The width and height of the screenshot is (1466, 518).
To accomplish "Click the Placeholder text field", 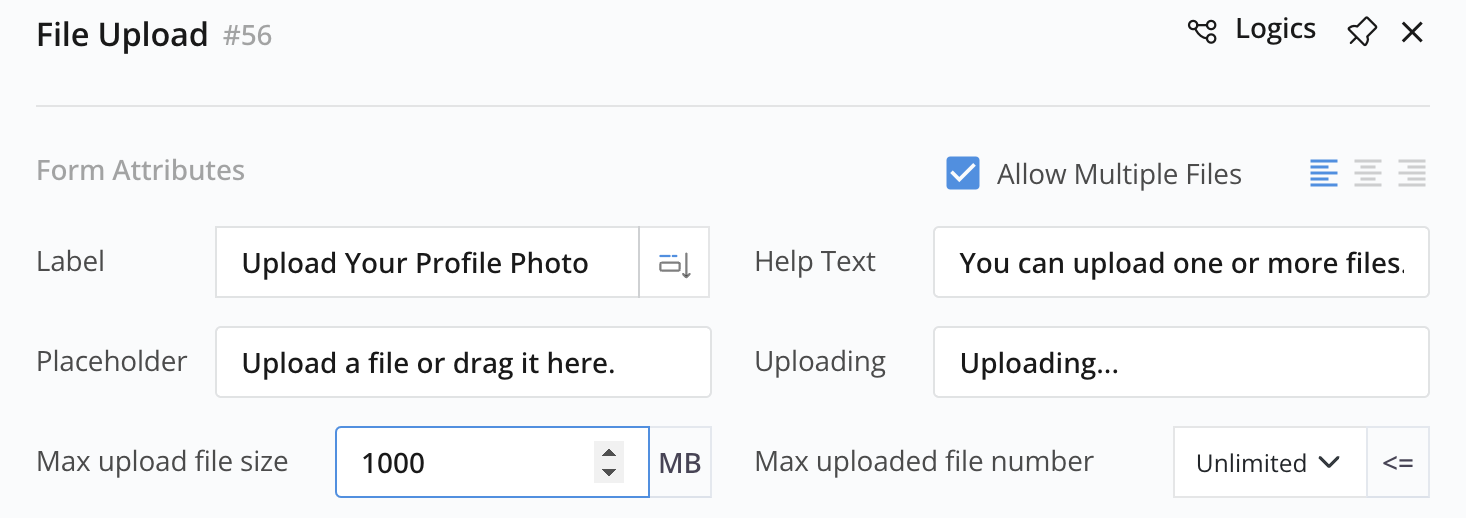I will click(462, 363).
